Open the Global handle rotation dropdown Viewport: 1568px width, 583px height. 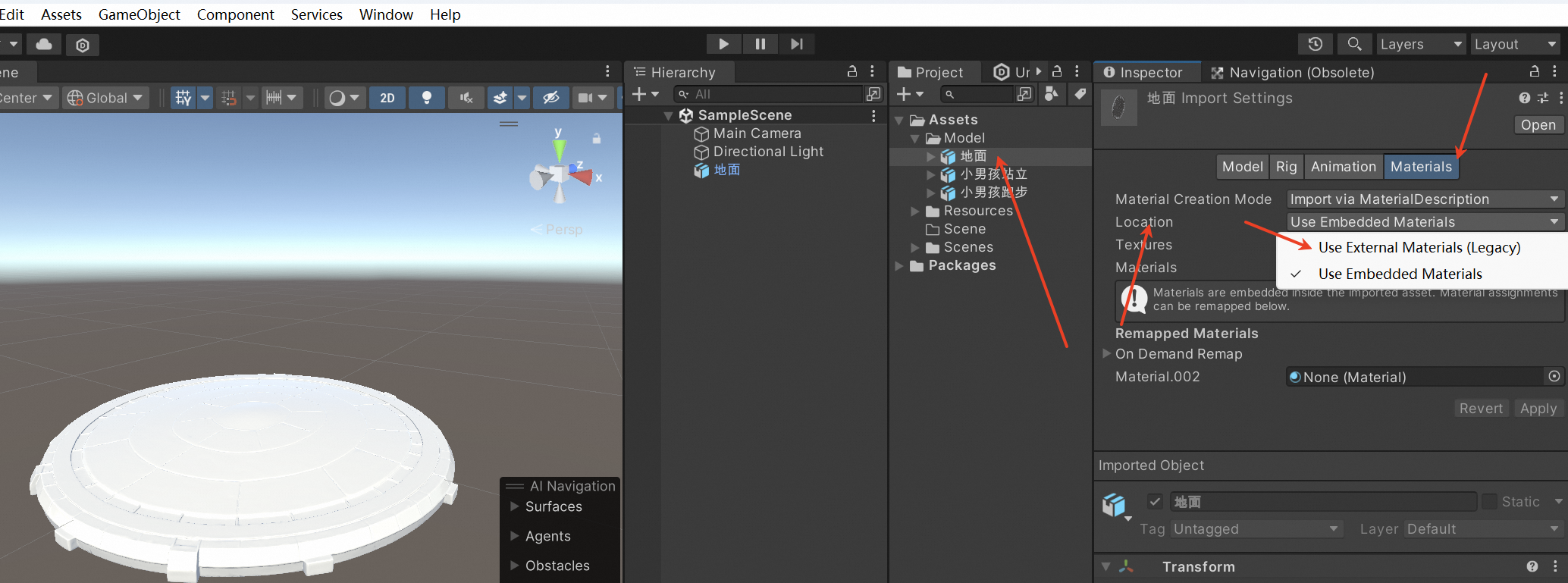[105, 98]
